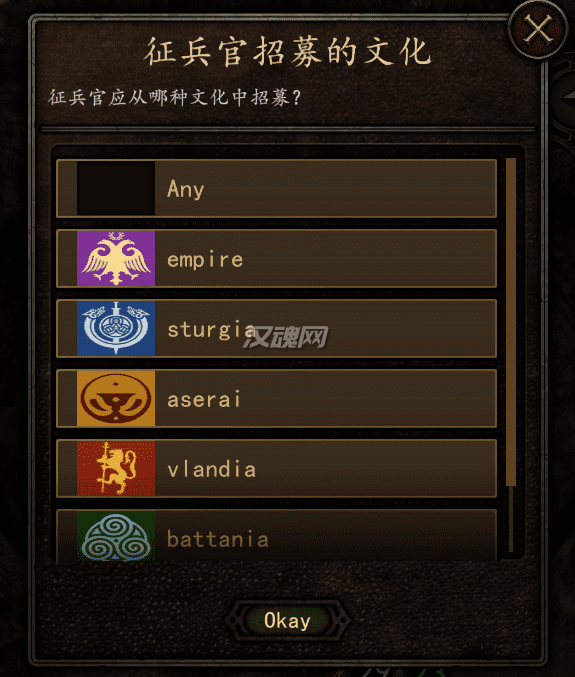Image resolution: width=575 pixels, height=677 pixels.
Task: Select the vlandia list entry
Action: coord(276,468)
